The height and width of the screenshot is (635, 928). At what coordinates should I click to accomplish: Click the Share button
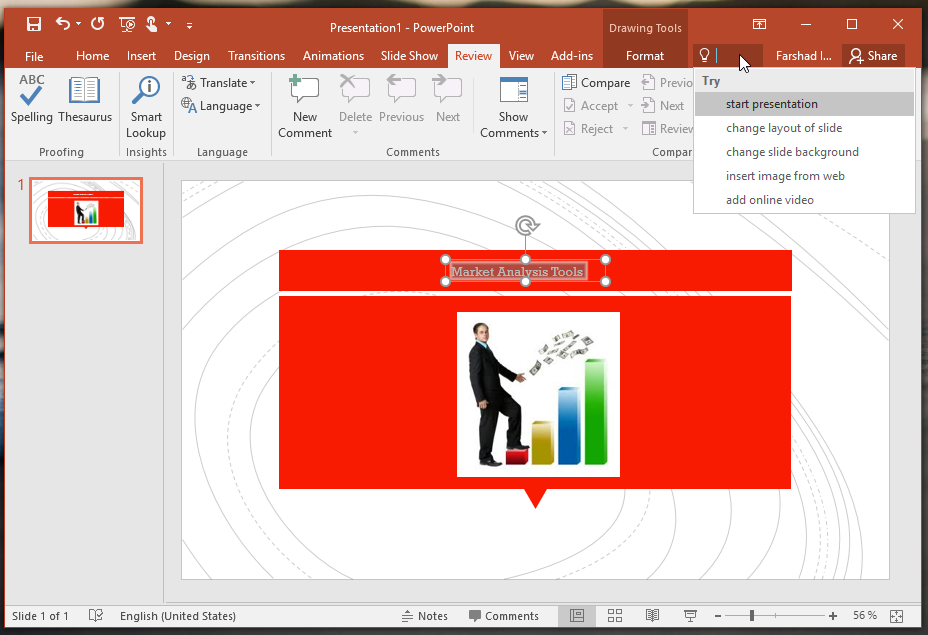pos(873,56)
